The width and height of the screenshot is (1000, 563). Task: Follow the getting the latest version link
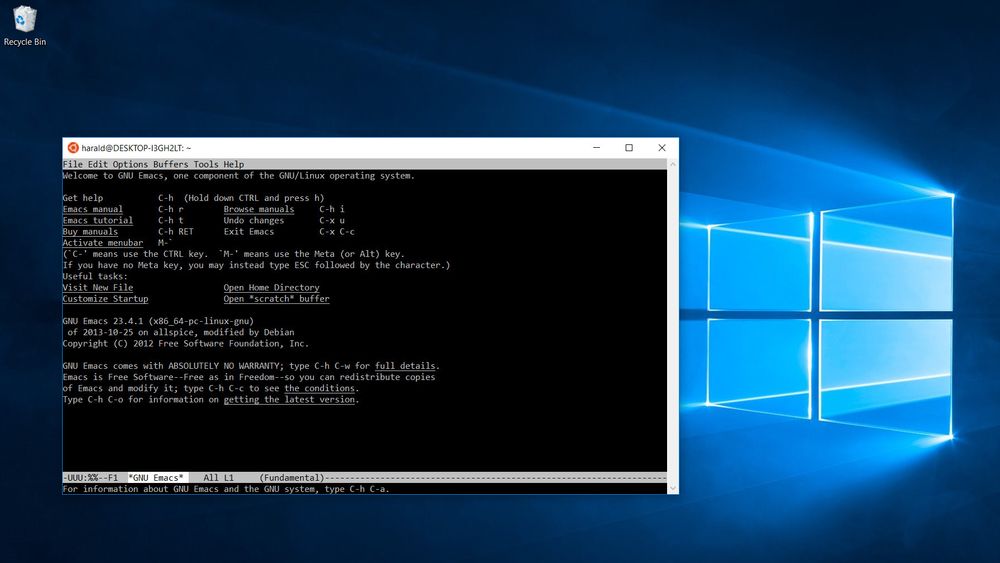click(x=289, y=400)
